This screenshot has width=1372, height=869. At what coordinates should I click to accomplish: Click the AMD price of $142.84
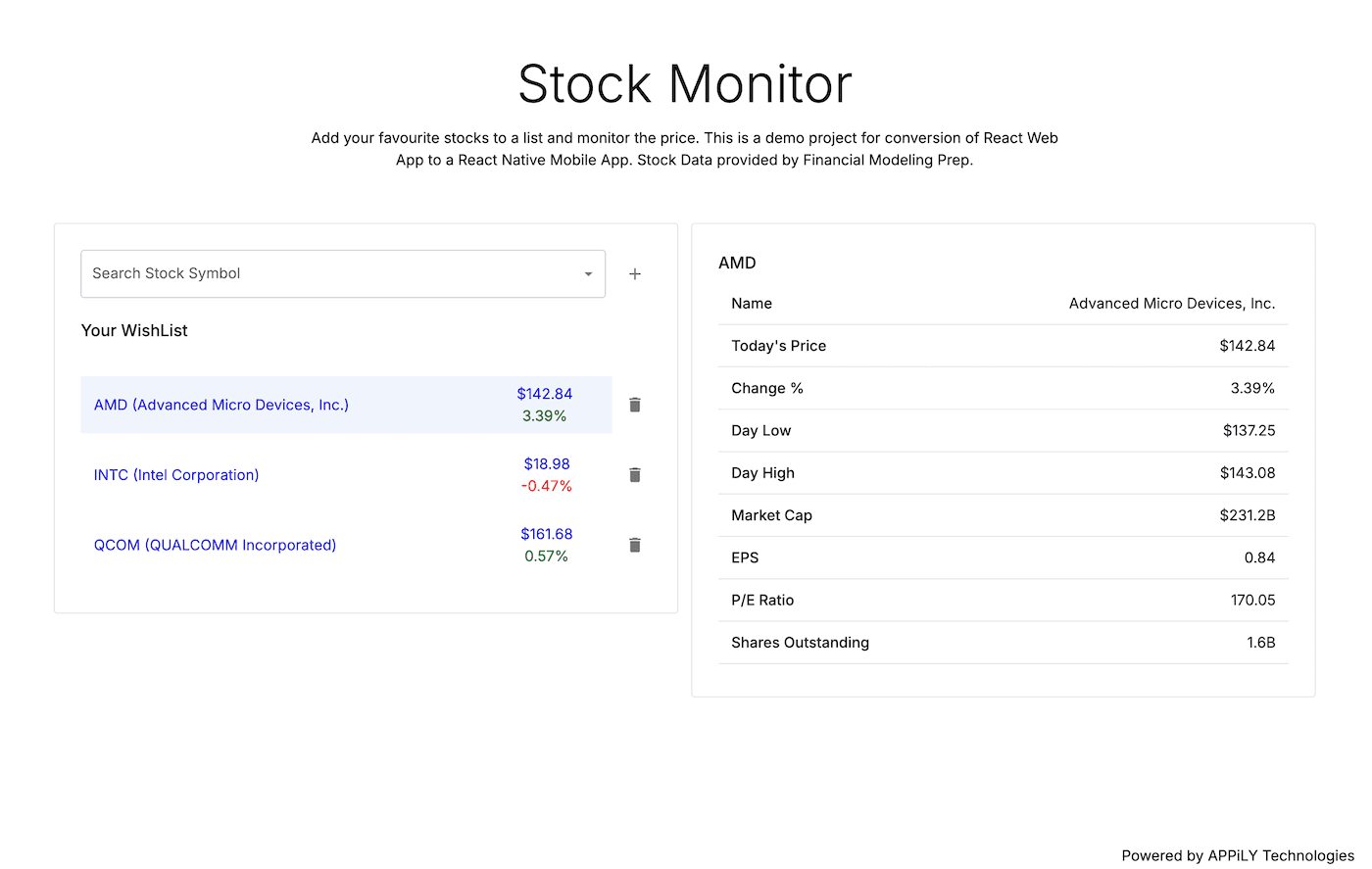[545, 393]
